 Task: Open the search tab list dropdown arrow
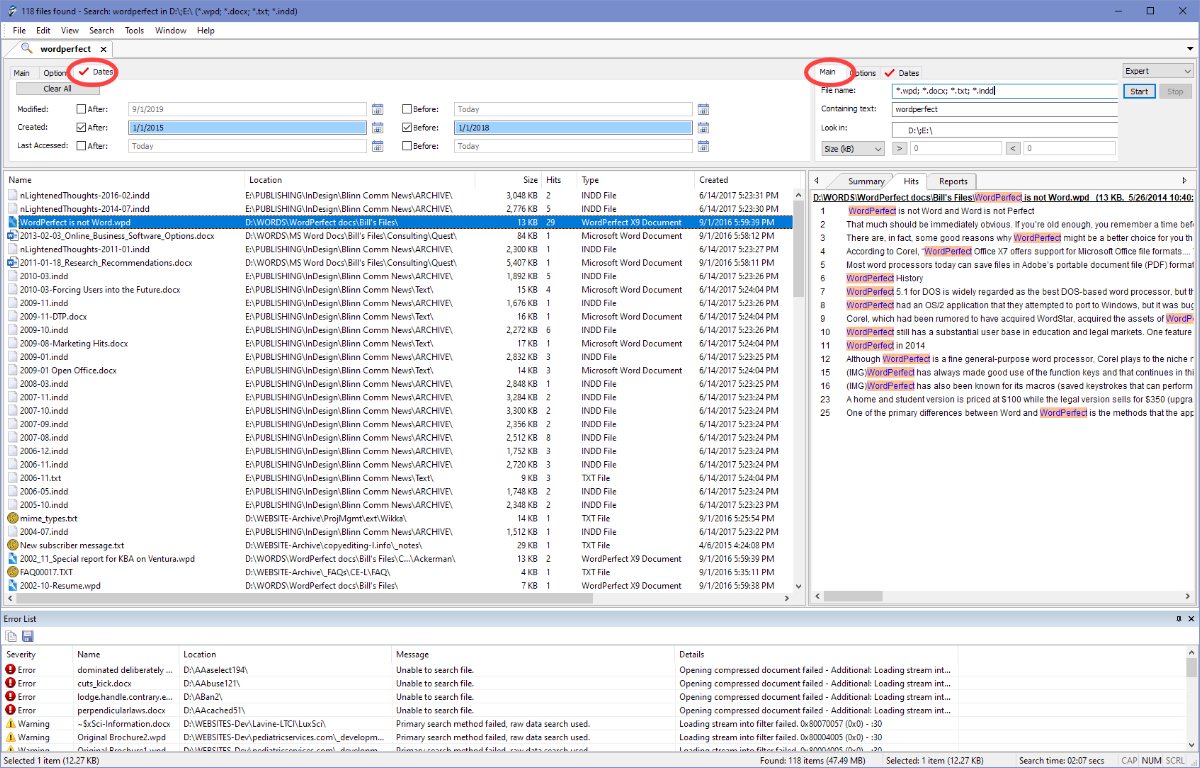[x=1190, y=49]
